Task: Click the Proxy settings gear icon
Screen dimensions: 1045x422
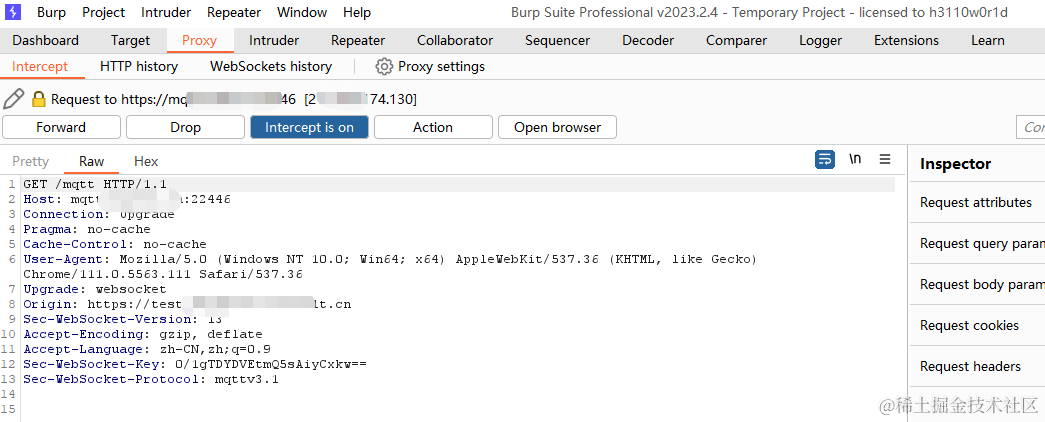Action: point(384,67)
